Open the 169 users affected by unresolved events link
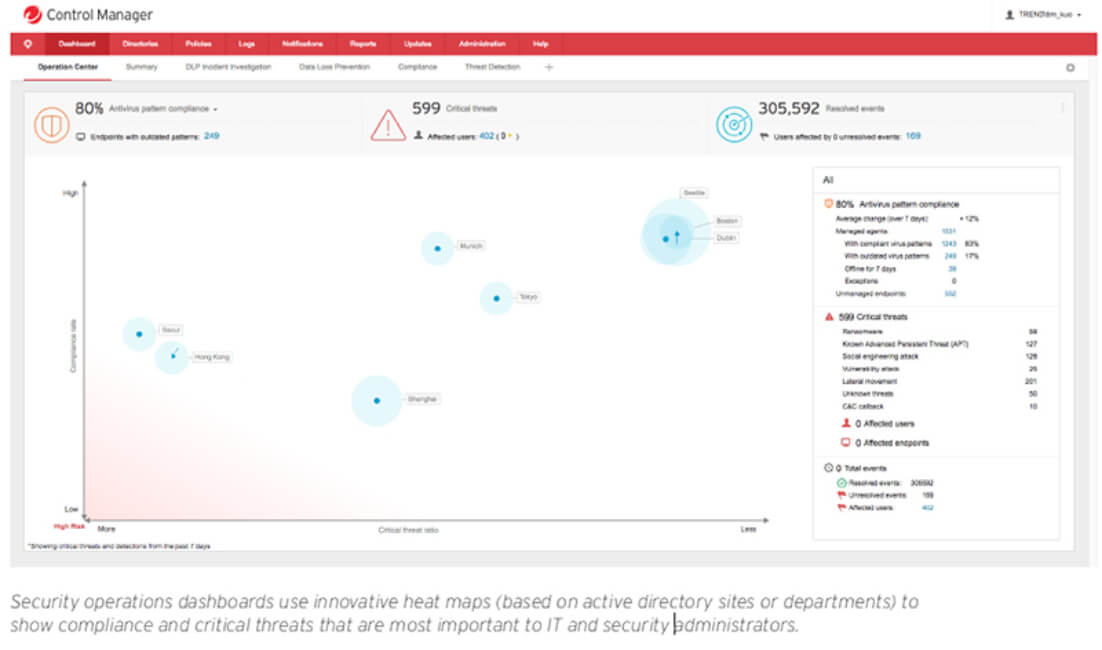 pyautogui.click(x=913, y=136)
